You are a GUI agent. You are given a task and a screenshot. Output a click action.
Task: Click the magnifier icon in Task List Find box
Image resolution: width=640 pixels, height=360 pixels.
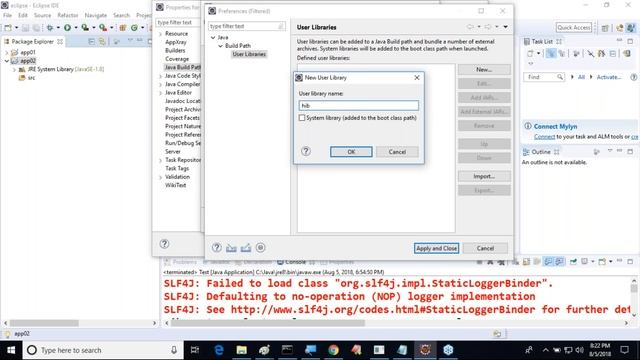560,77
